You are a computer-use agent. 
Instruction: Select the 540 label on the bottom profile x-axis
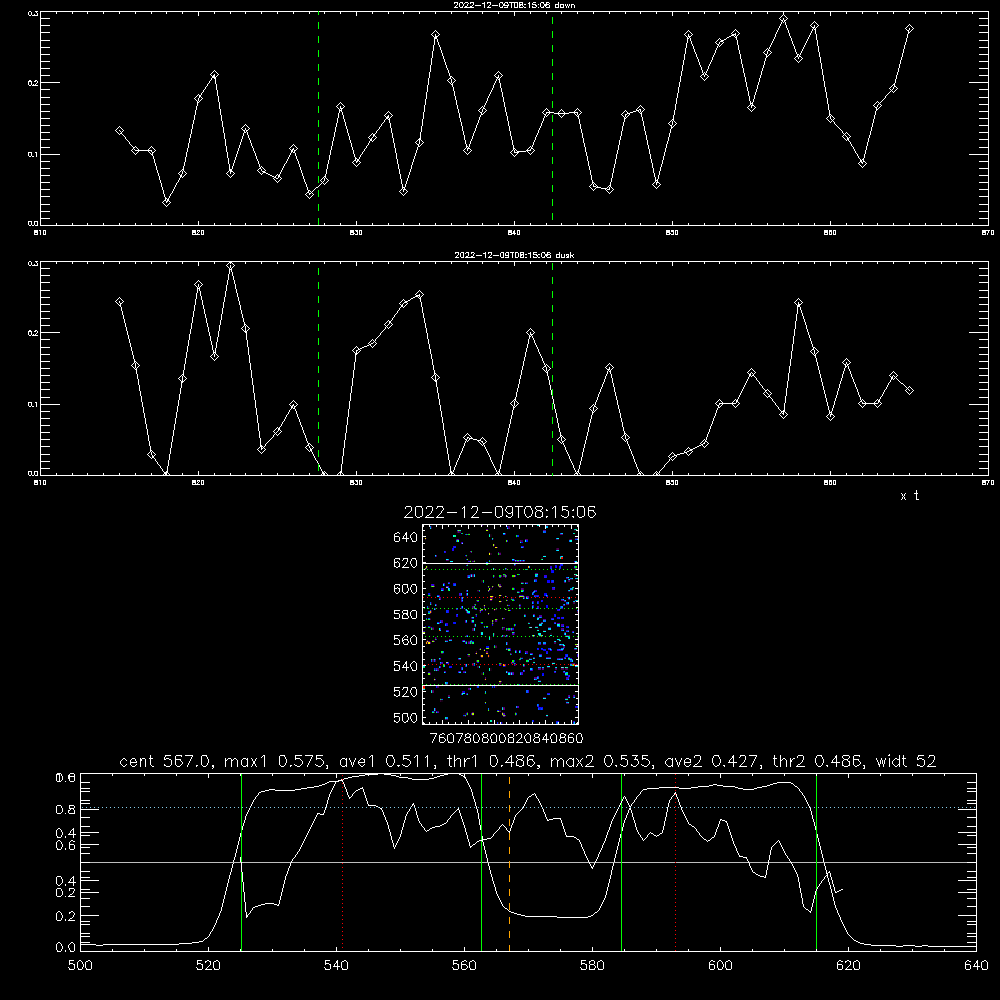click(336, 966)
